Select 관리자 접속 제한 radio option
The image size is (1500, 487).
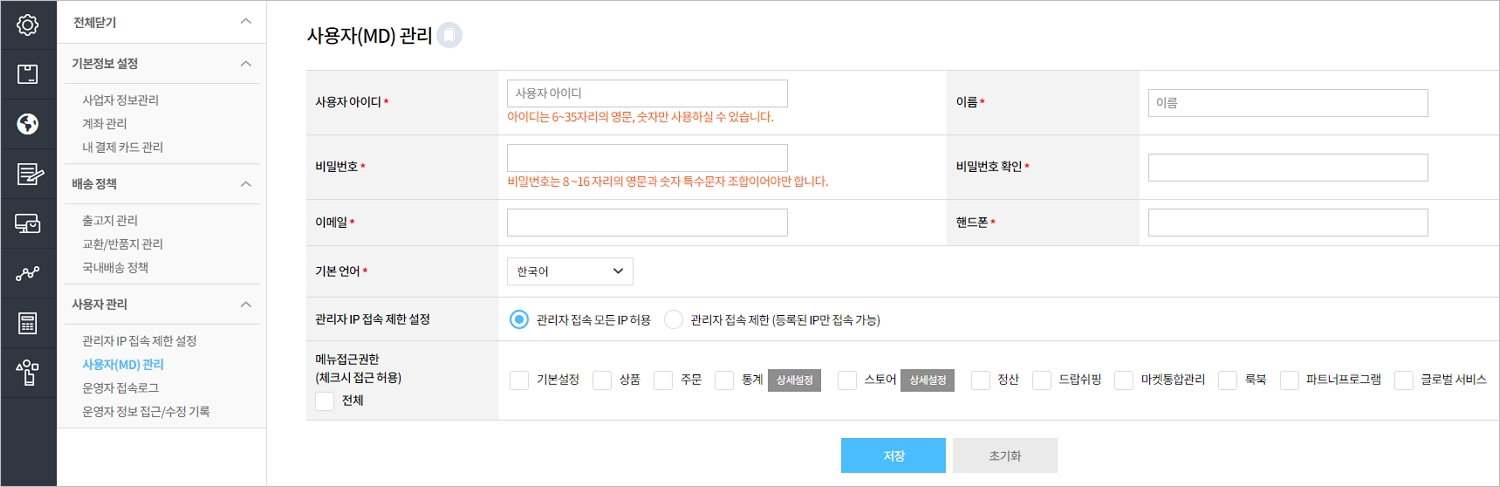click(673, 320)
